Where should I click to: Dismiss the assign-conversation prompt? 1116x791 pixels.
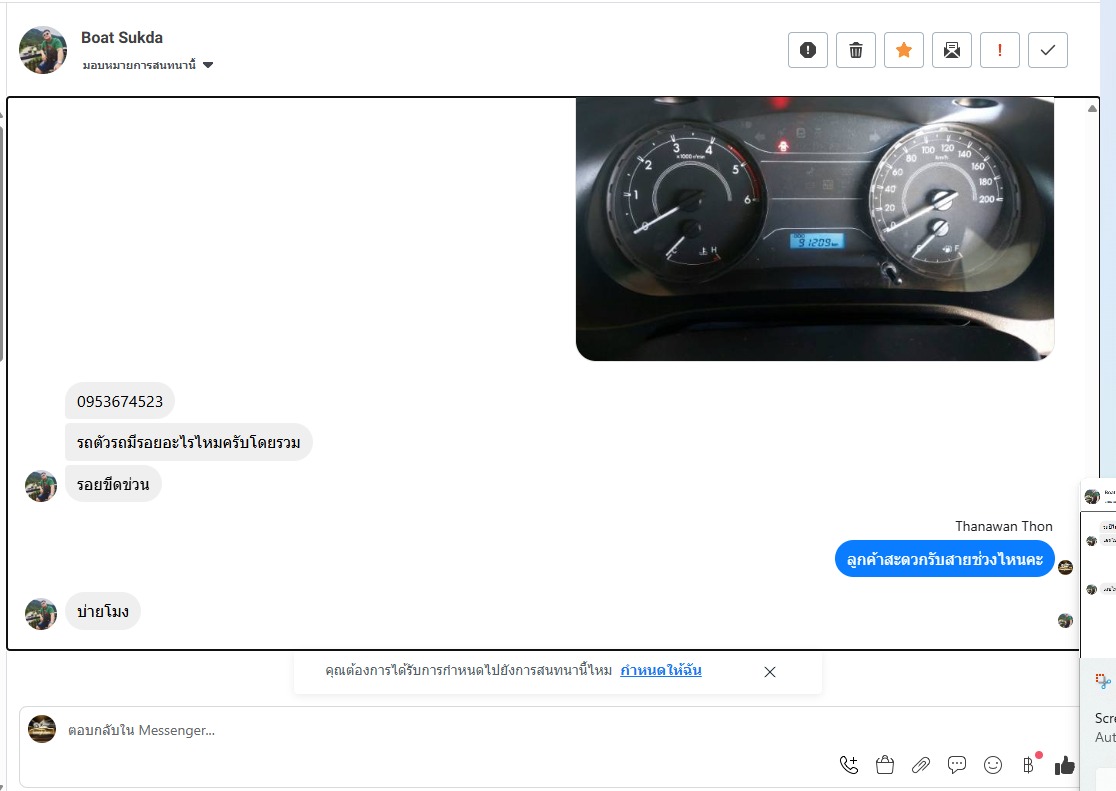point(769,671)
